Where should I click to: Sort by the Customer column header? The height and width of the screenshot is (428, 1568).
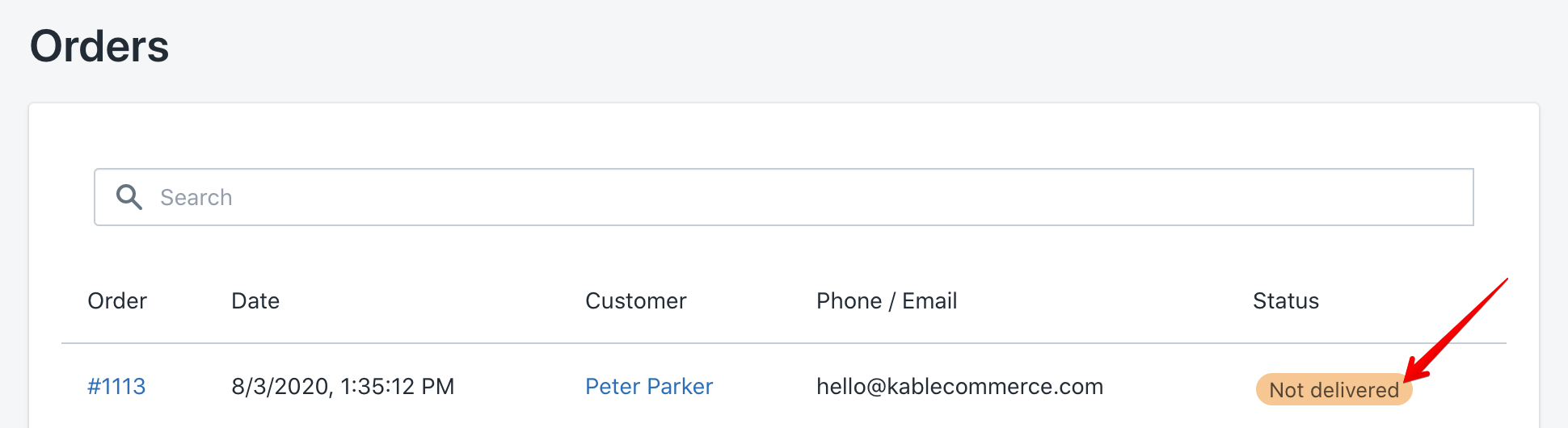click(x=636, y=301)
